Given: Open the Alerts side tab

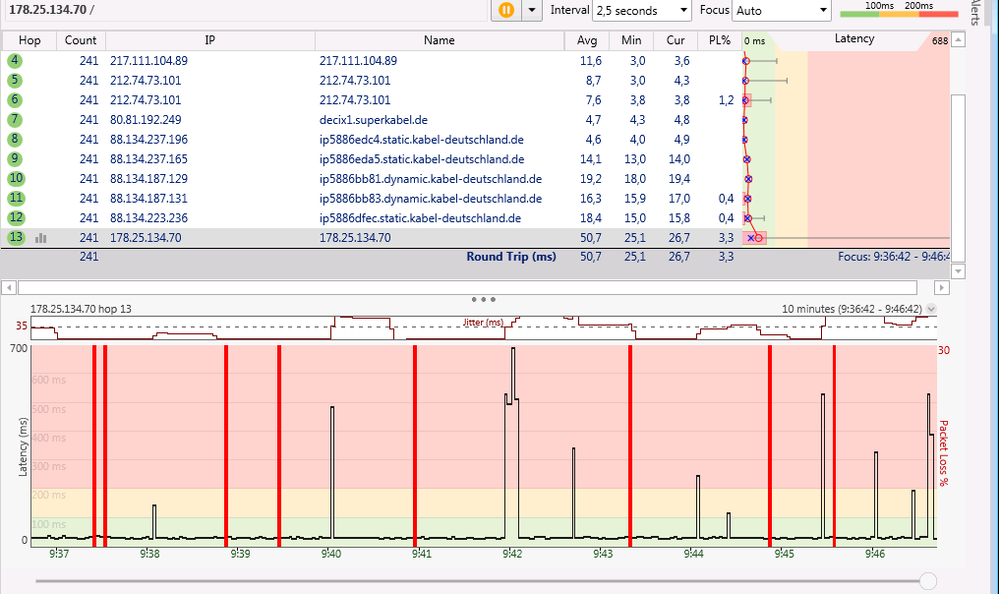Looking at the screenshot, I should coord(976,13).
